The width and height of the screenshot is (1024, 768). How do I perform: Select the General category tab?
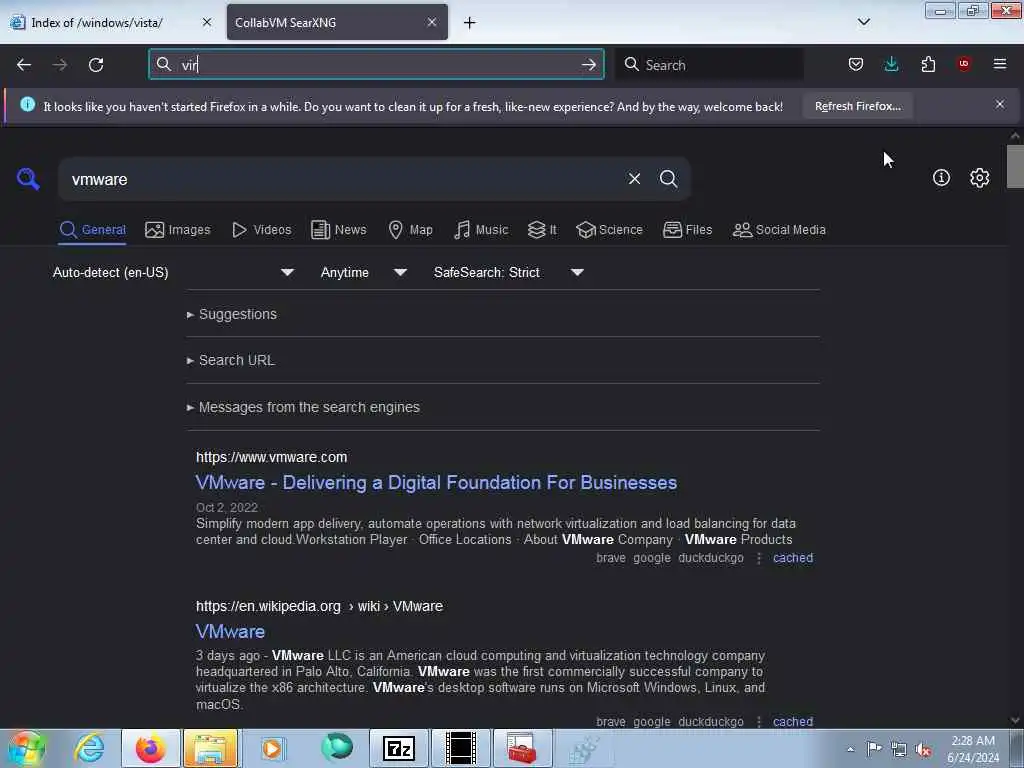pyautogui.click(x=92, y=230)
